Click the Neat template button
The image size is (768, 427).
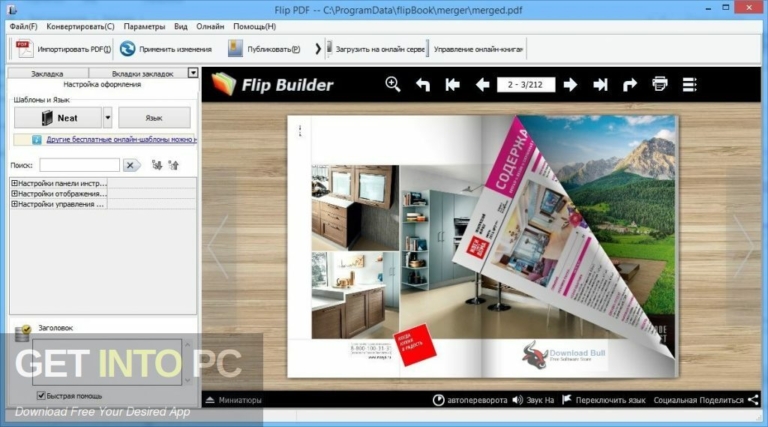(x=58, y=118)
